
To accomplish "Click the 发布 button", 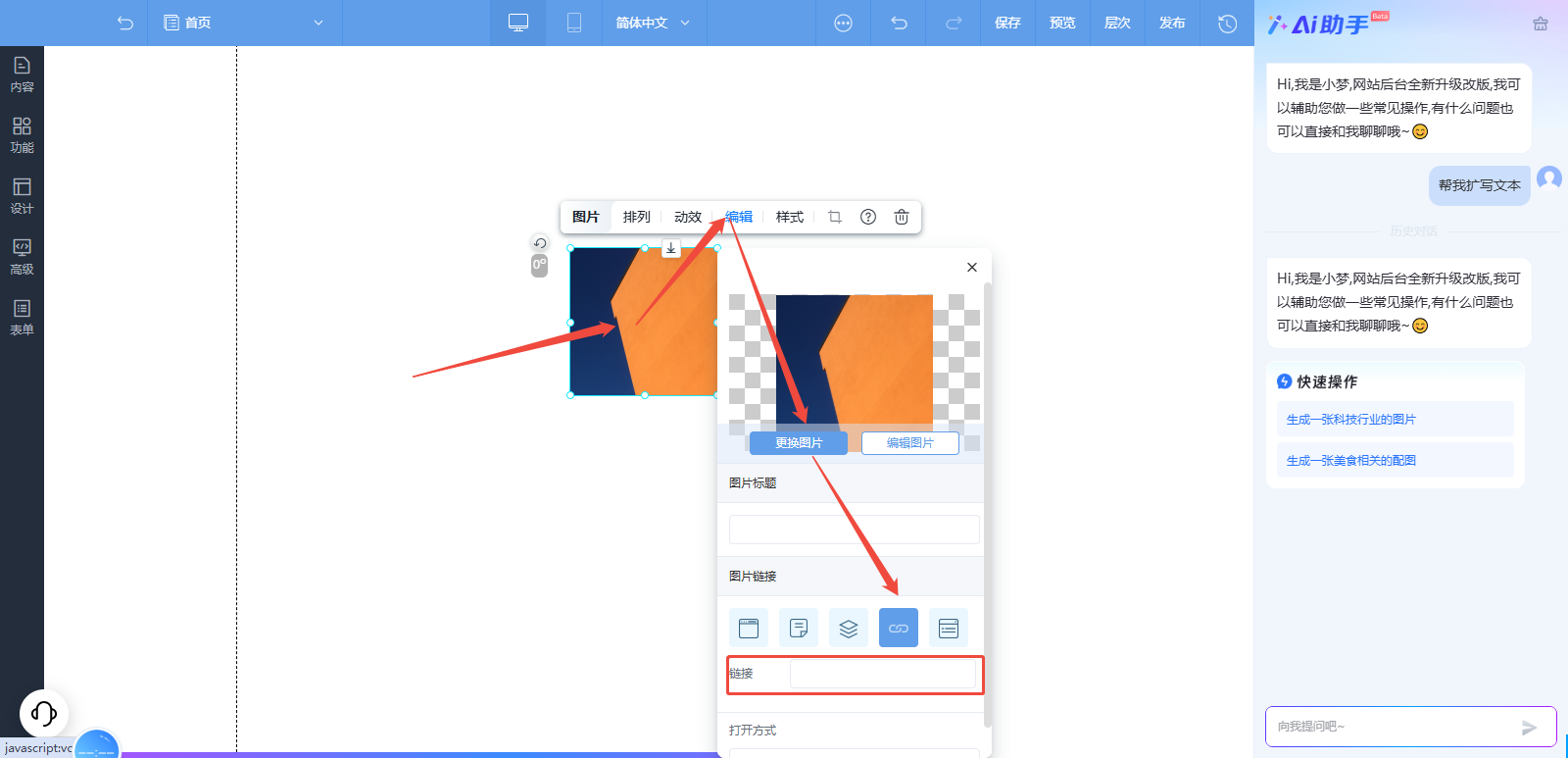I will [1172, 23].
